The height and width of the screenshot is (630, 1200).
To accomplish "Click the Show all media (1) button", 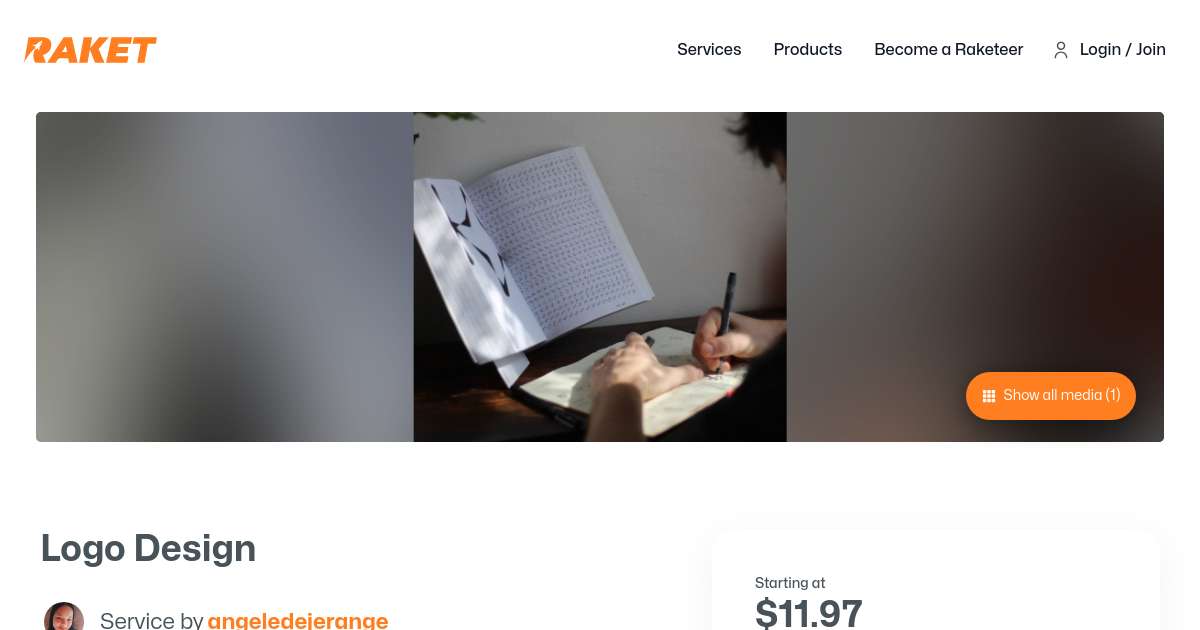I will point(1051,396).
